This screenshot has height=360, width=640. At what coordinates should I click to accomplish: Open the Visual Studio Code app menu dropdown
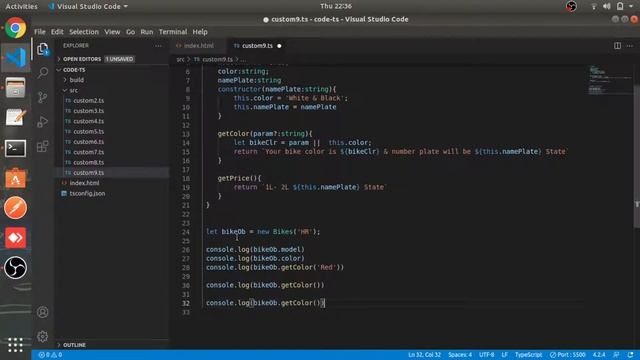pyautogui.click(x=88, y=6)
